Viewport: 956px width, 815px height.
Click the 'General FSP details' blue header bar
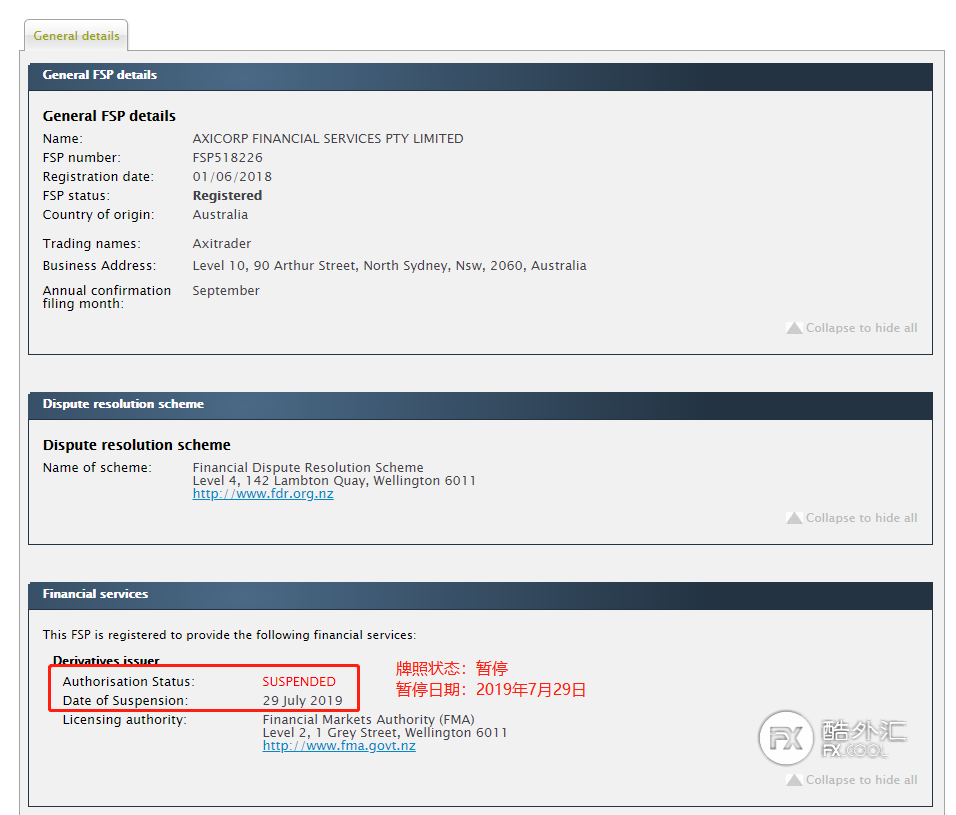tap(480, 75)
